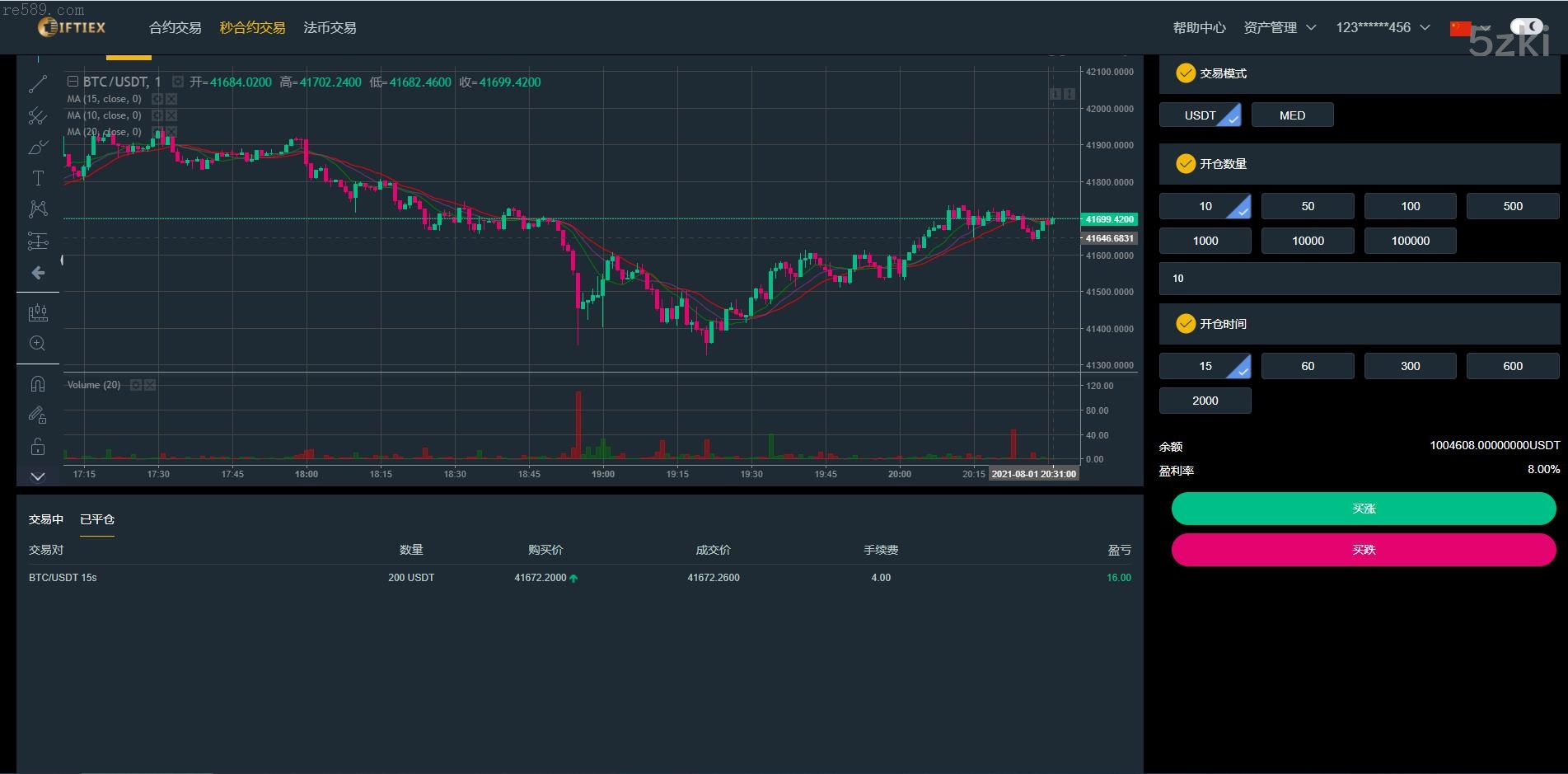Select the brush drawing tool
This screenshot has width=1568, height=774.
point(38,148)
